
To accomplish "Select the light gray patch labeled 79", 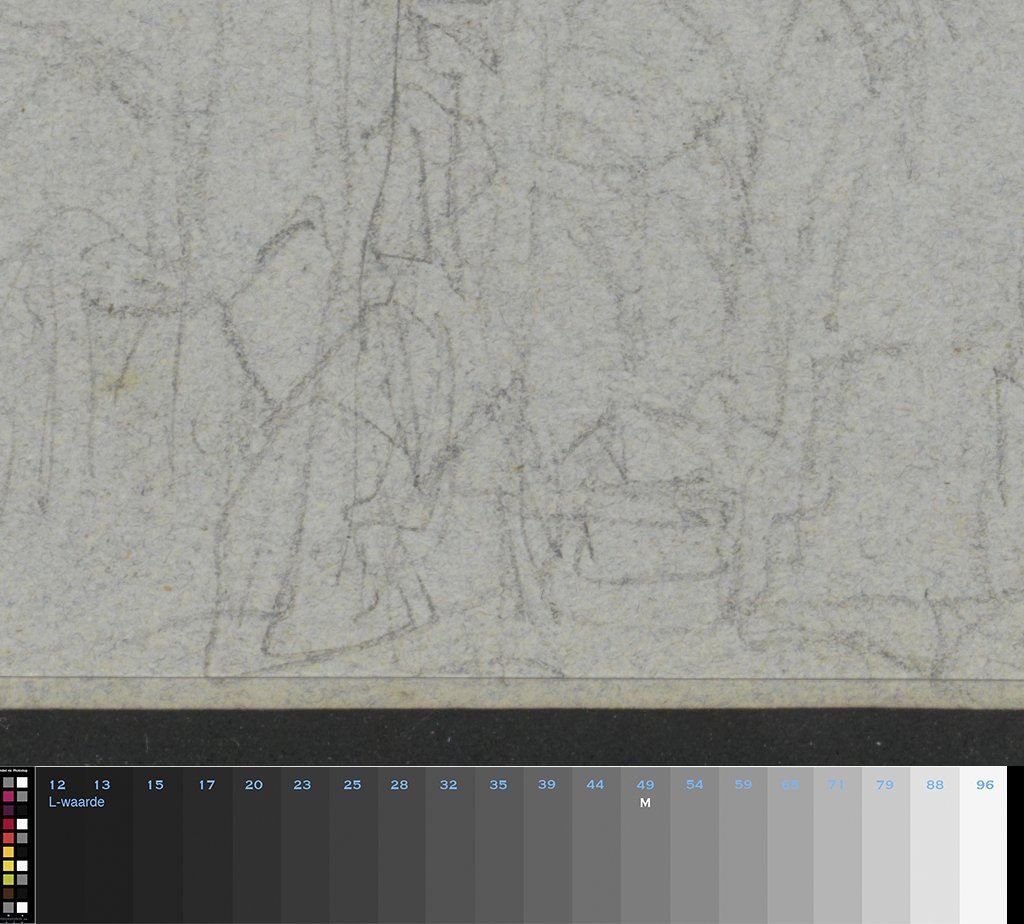I will (x=885, y=860).
